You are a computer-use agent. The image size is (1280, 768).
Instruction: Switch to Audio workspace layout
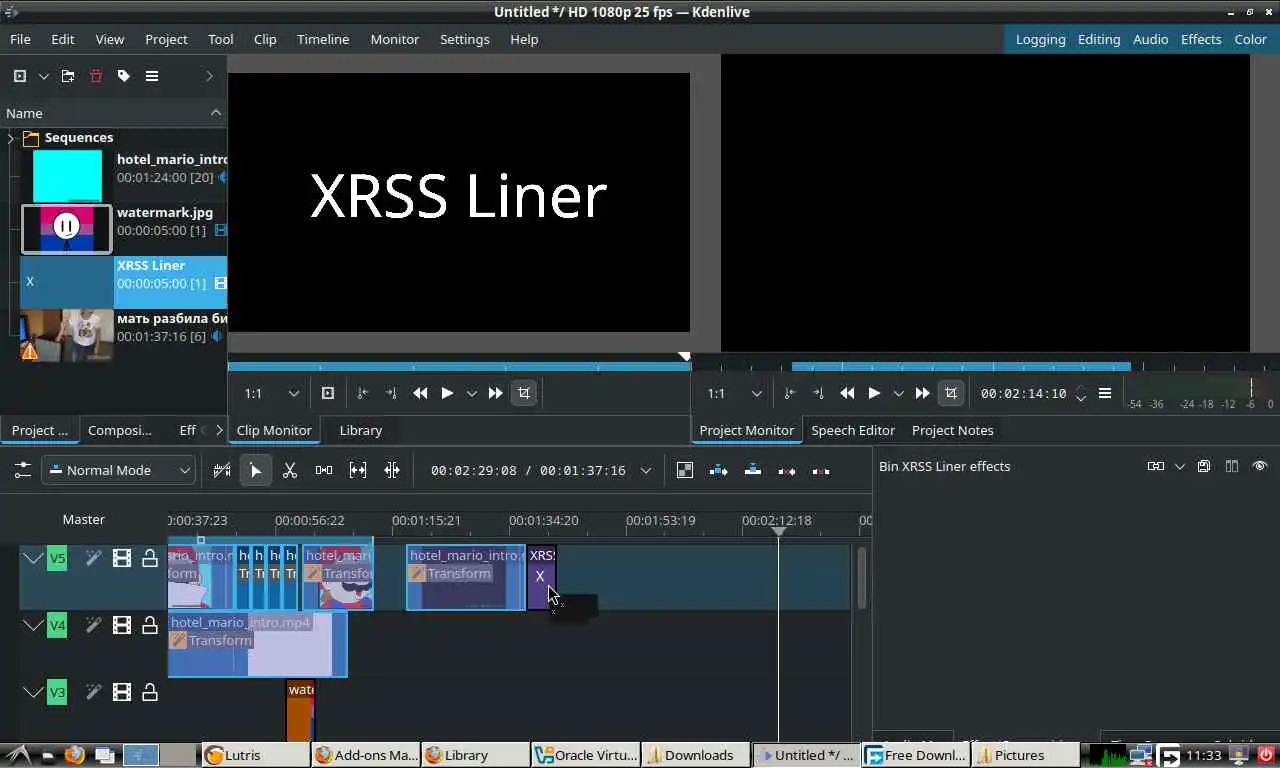point(1150,39)
